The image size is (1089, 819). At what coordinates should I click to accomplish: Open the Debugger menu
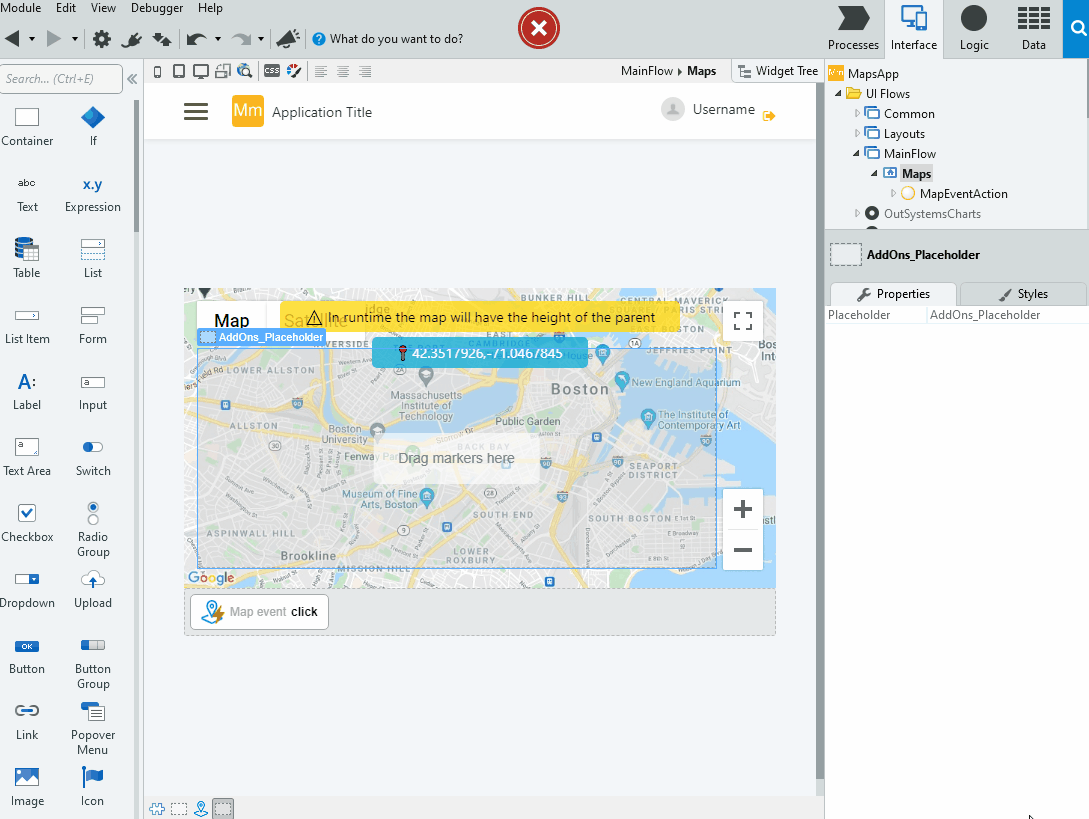pyautogui.click(x=157, y=8)
